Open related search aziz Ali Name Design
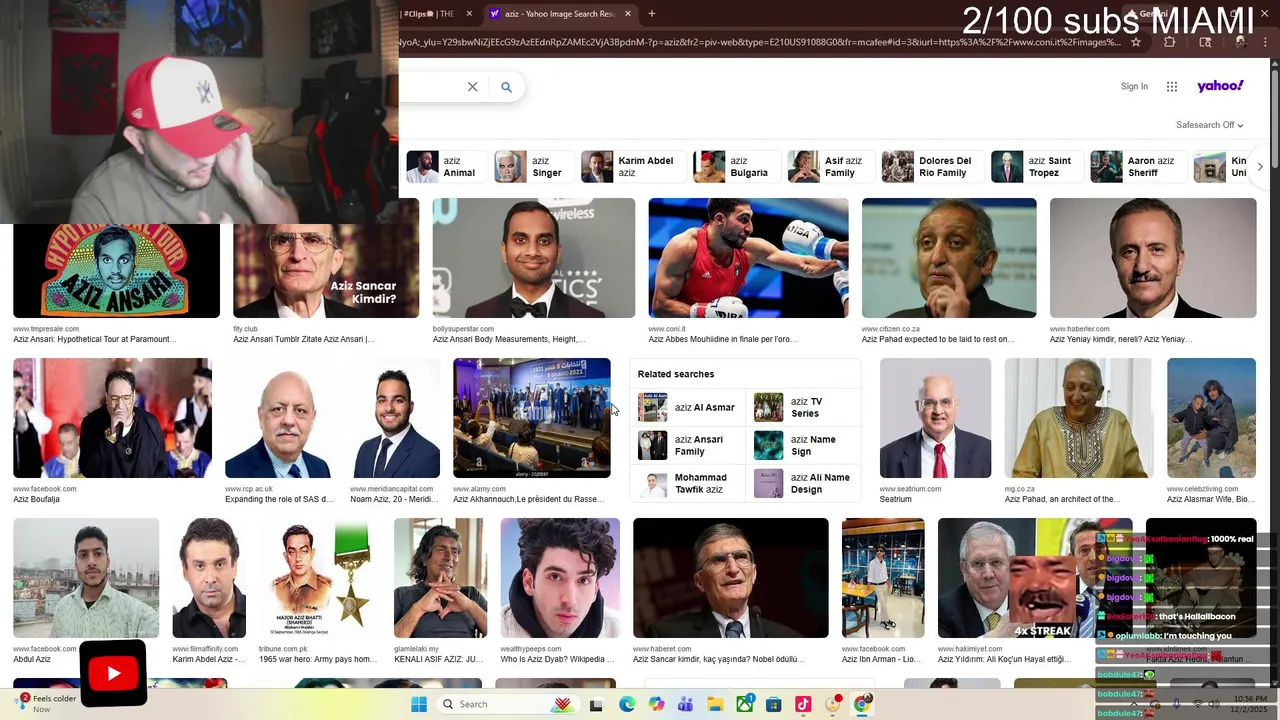 pyautogui.click(x=804, y=484)
